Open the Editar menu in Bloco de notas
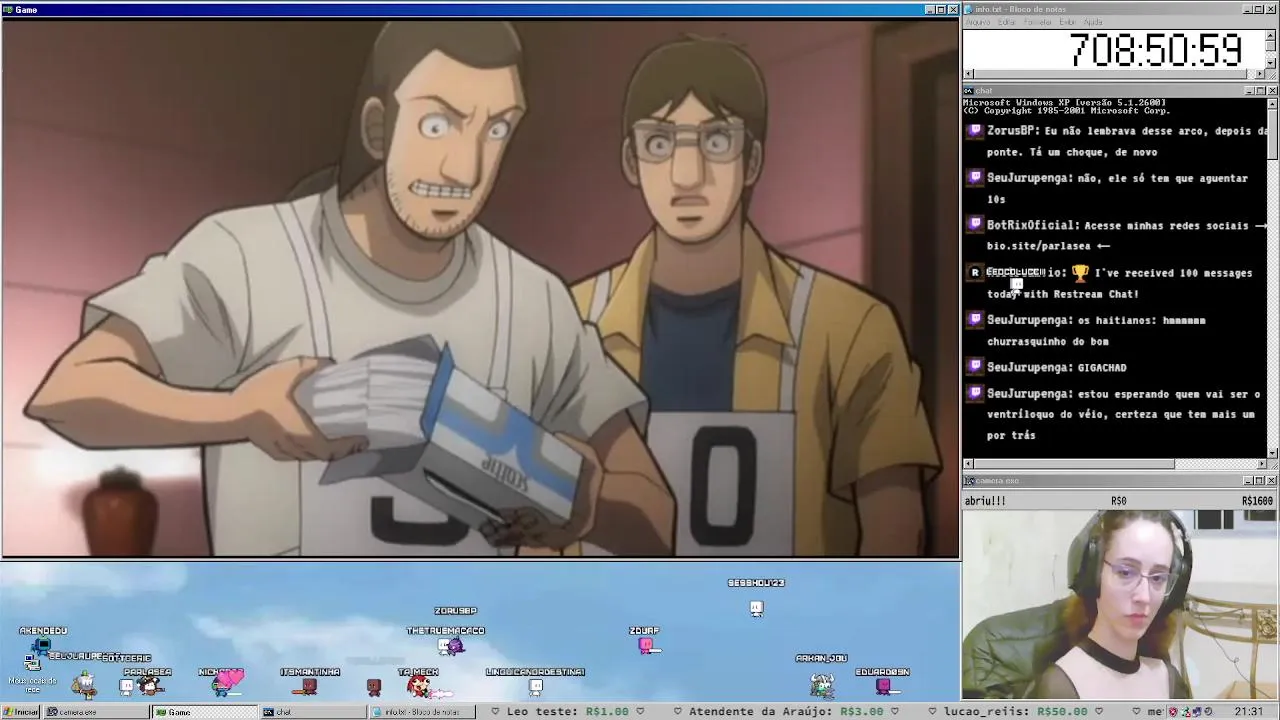Screen dimensions: 1280x720 (1006, 22)
